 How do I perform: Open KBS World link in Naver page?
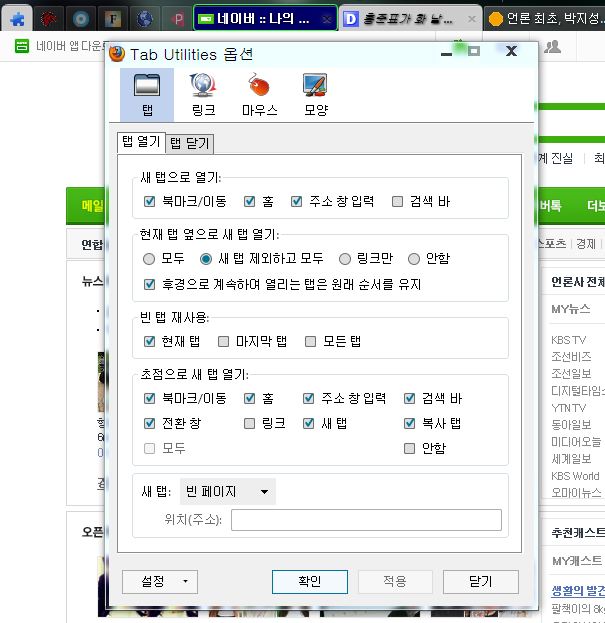click(575, 476)
